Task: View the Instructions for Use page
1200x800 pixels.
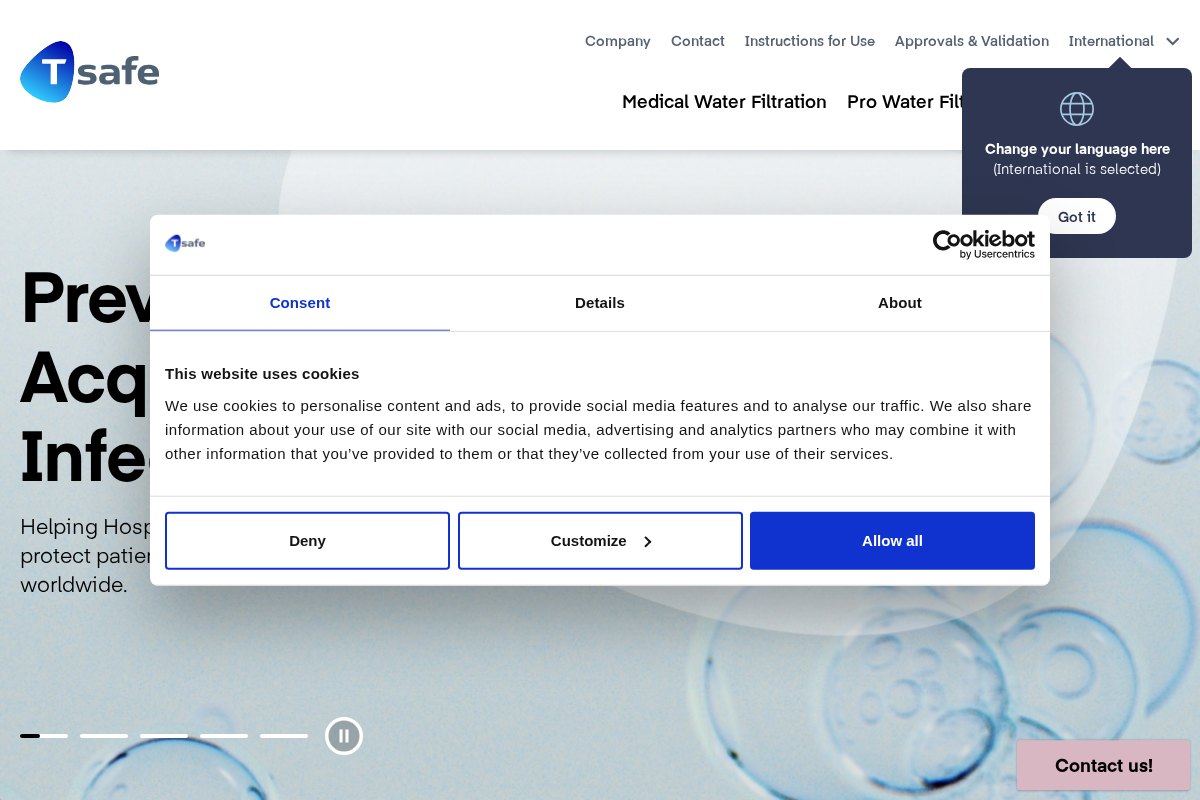Action: pyautogui.click(x=810, y=41)
